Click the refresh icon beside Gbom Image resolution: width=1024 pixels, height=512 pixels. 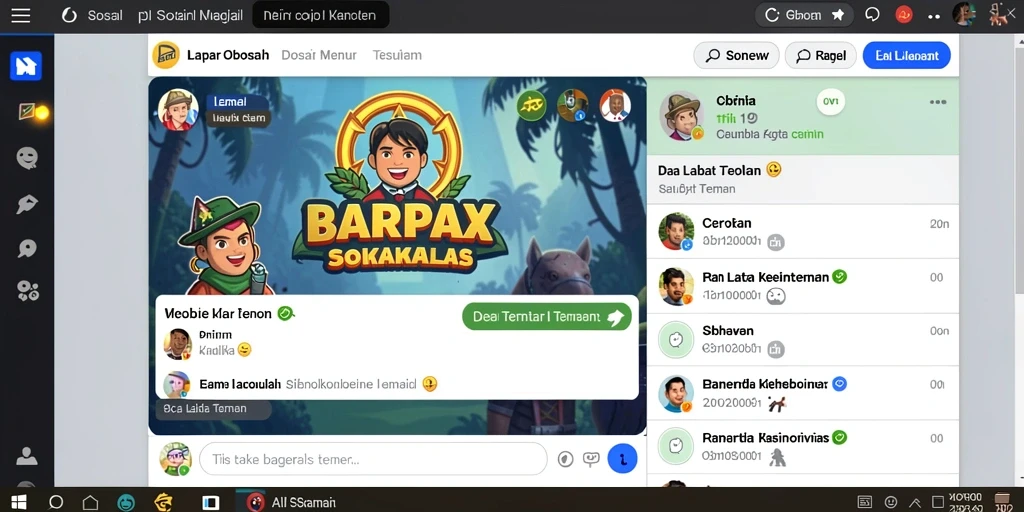[x=772, y=15]
